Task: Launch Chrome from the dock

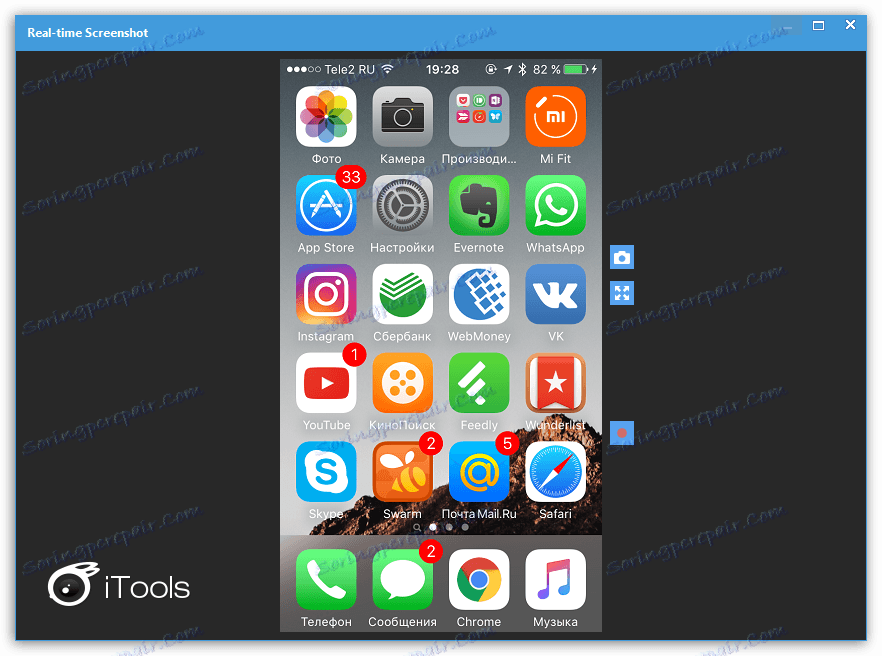Action: (479, 580)
